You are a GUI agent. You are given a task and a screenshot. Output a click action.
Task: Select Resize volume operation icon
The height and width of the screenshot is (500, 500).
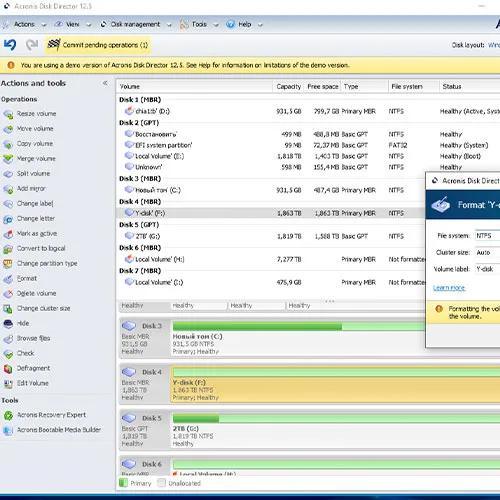(x=8, y=114)
